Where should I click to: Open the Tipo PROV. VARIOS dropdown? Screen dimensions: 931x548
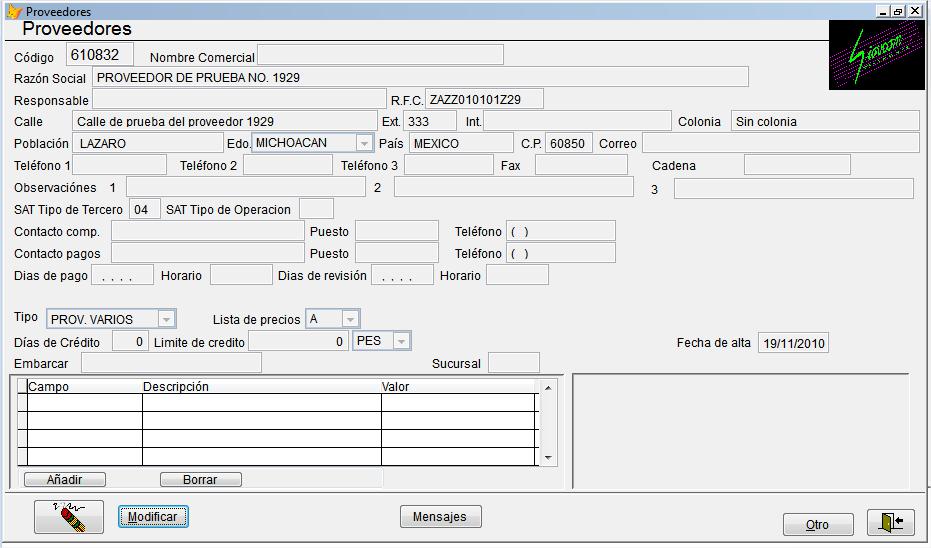coord(166,319)
